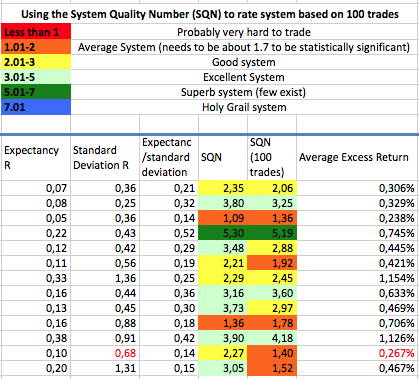Select expectancy value 0,38
Image resolution: width=419 pixels, height=379 pixels.
(x=36, y=338)
